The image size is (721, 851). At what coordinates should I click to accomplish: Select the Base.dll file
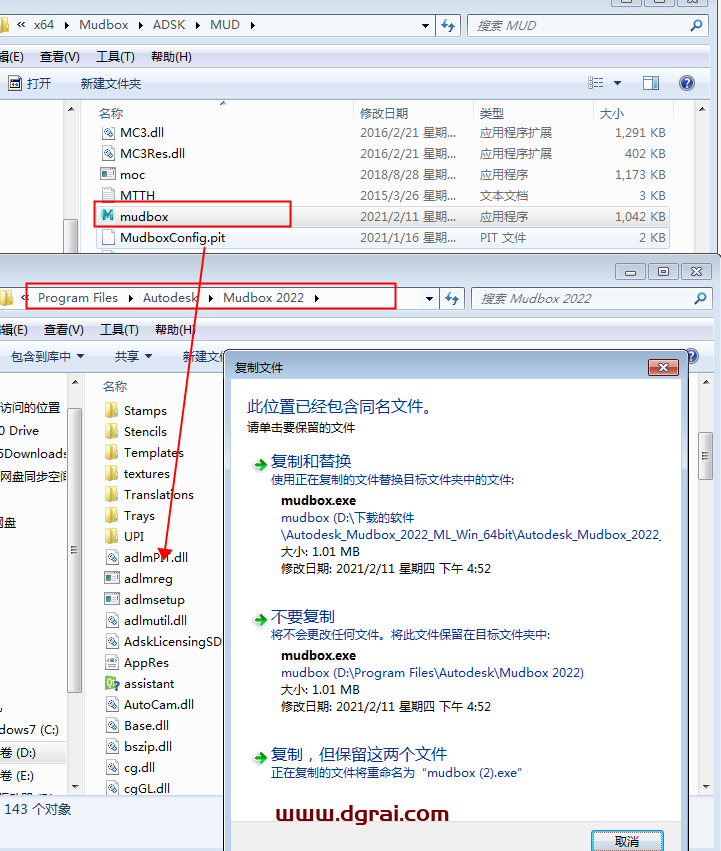[x=146, y=726]
